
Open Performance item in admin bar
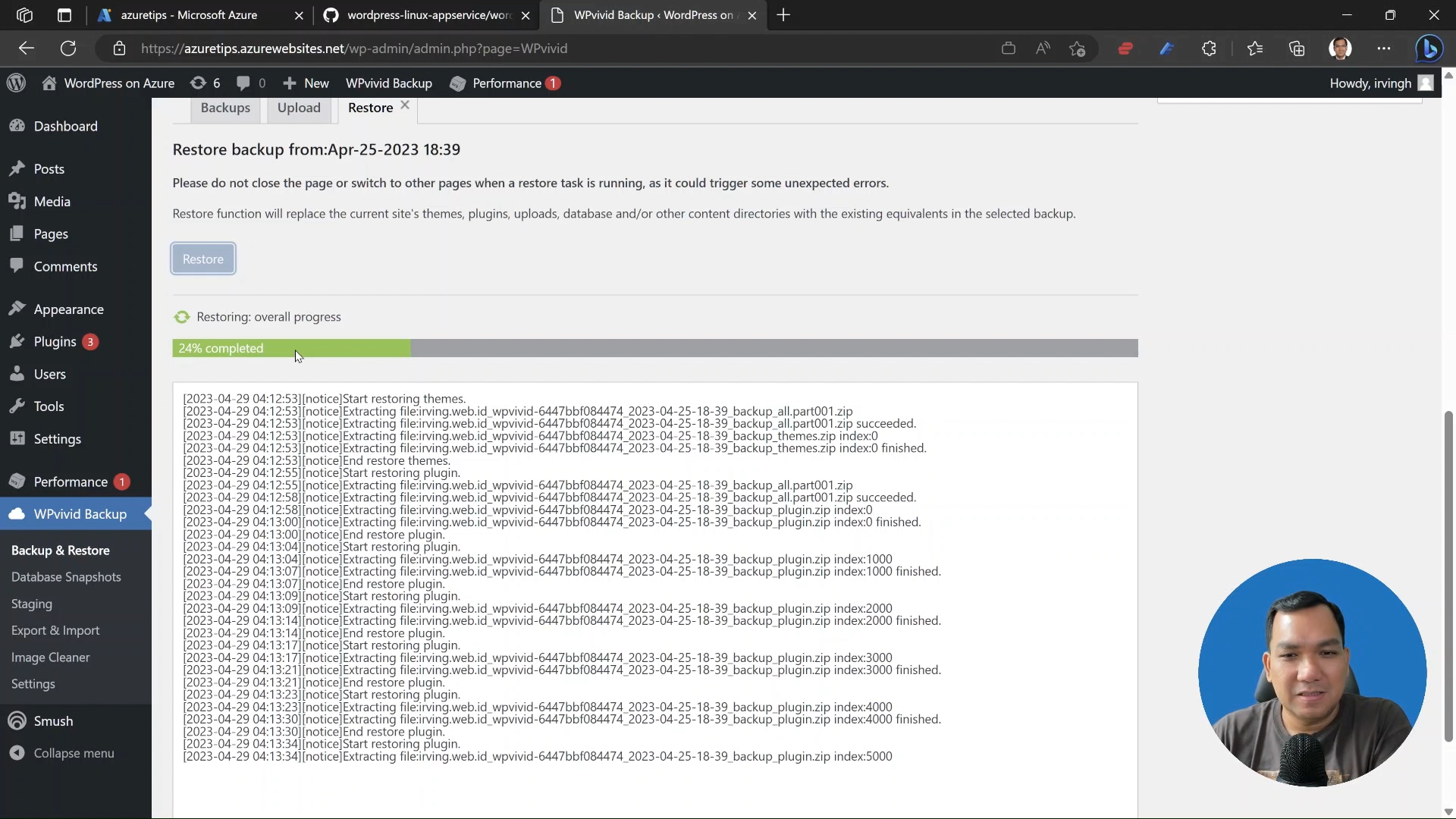[x=505, y=83]
